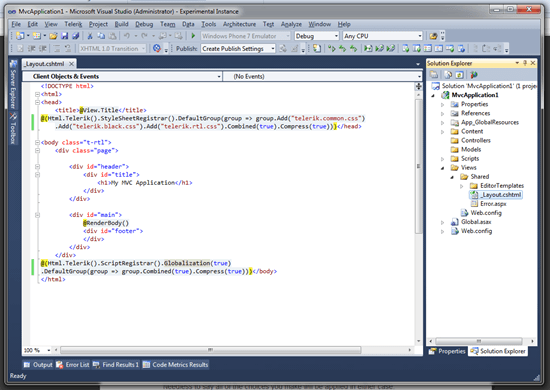This screenshot has height=390, width=550.
Task: Expand the Scripts folder node
Action: [x=443, y=159]
